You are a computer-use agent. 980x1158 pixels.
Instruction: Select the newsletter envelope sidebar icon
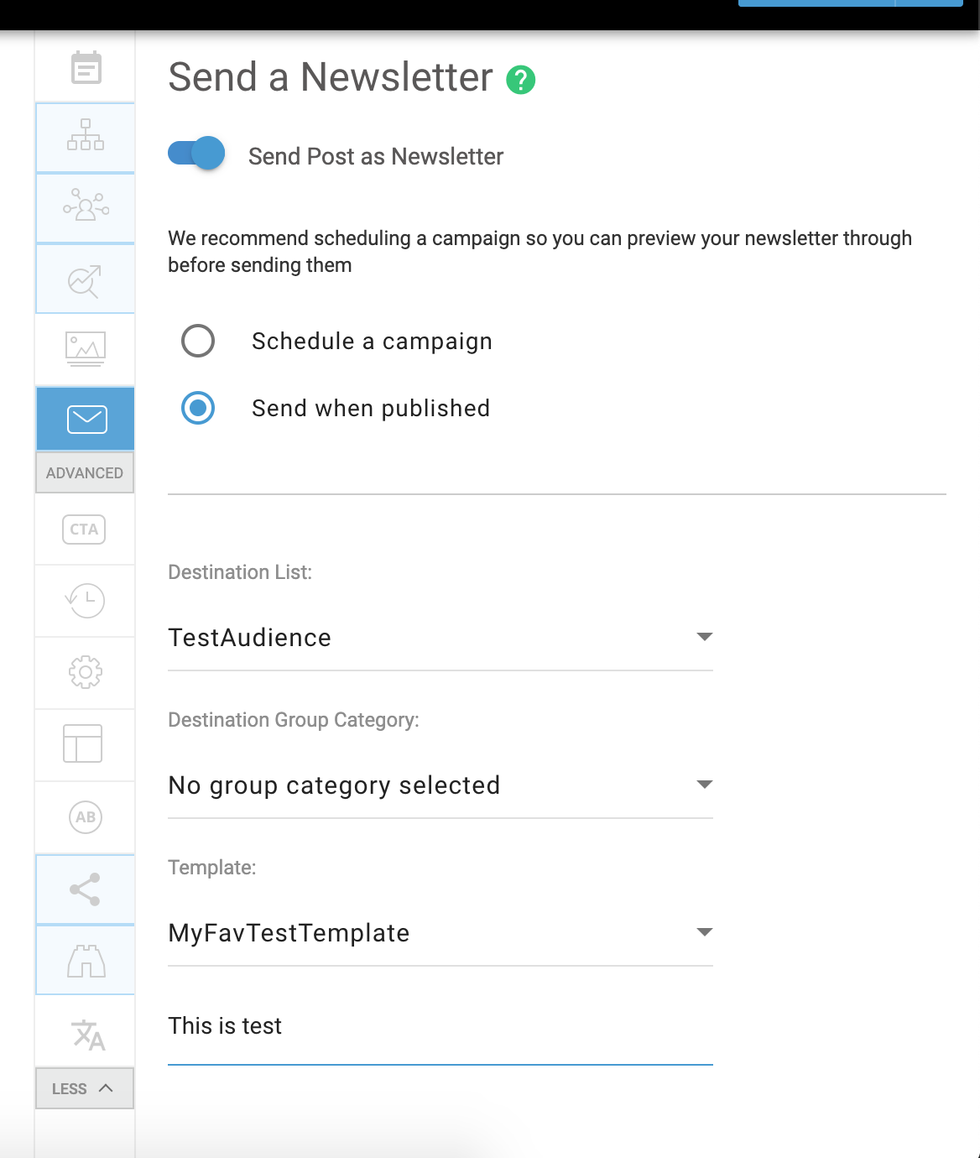tap(86, 419)
